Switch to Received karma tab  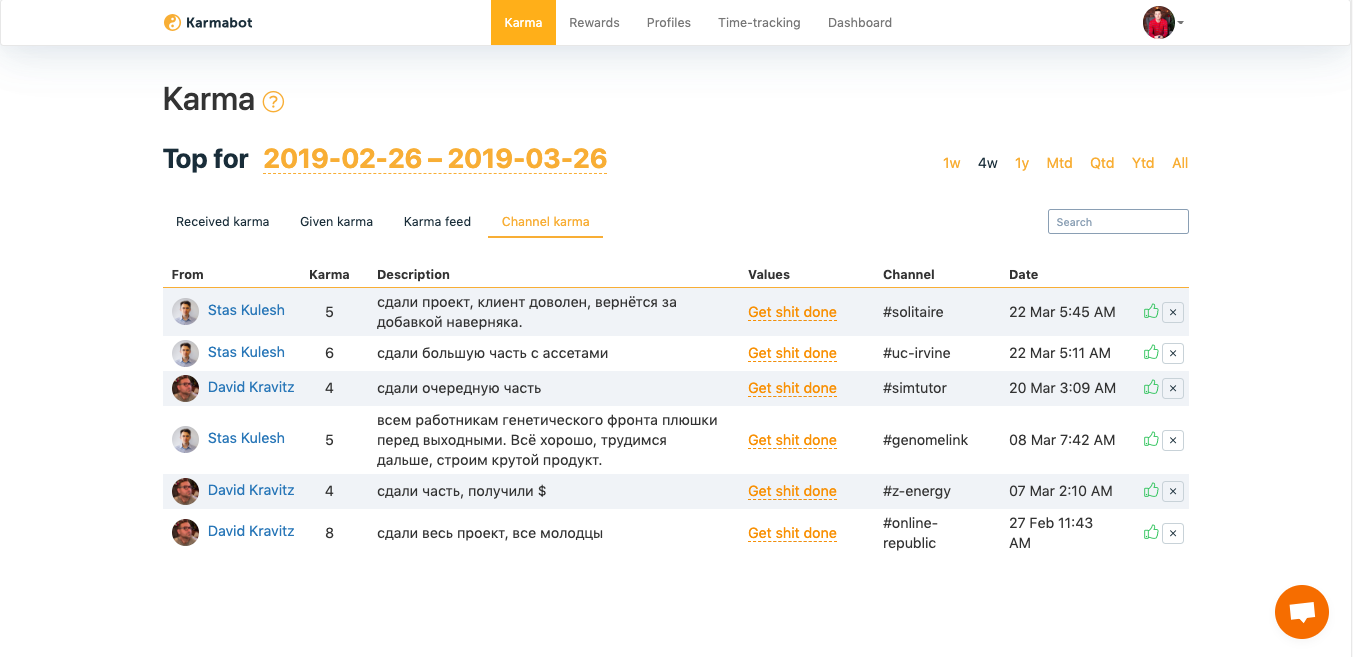[222, 222]
